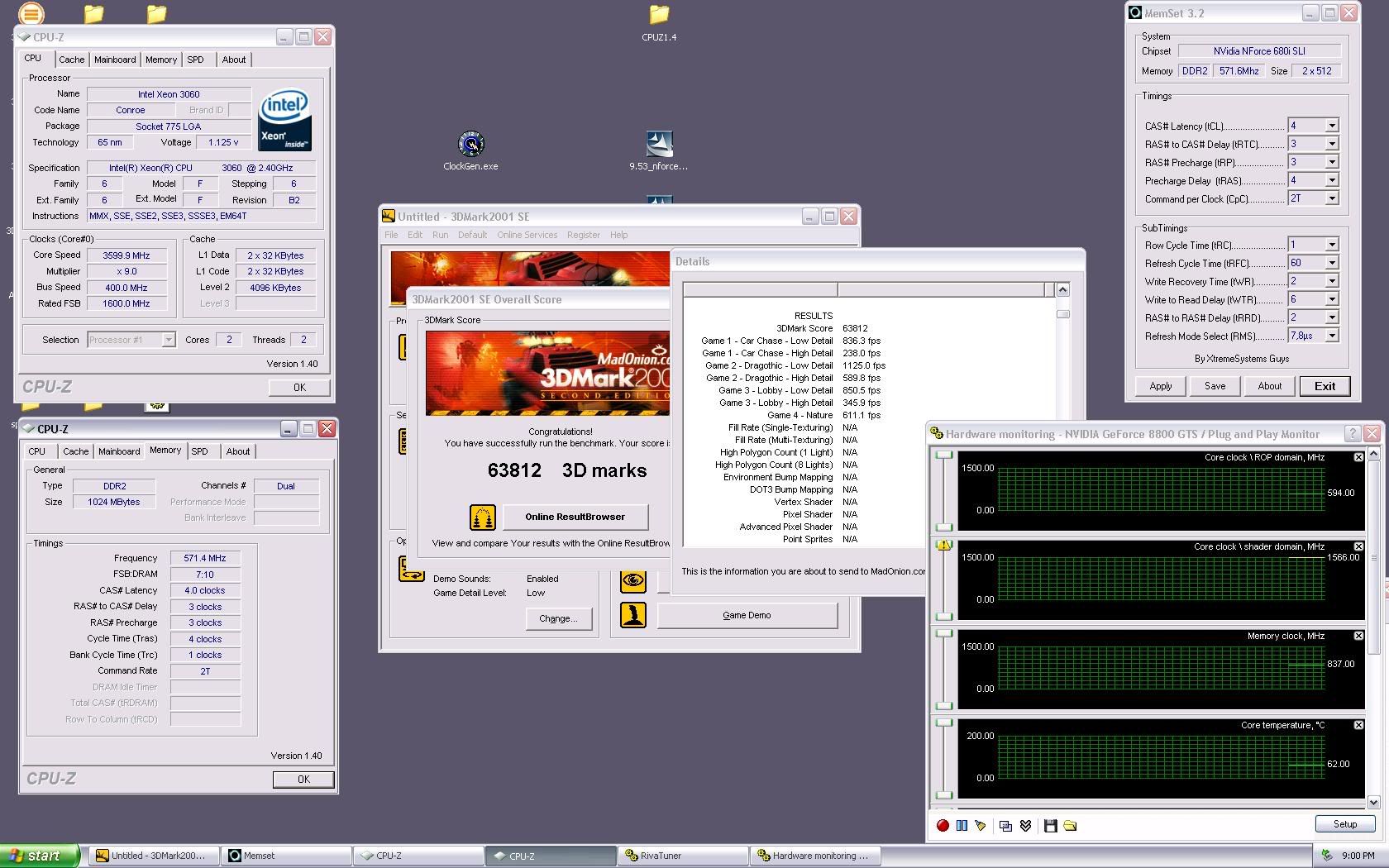Open the Command per Clock (CpC) dropdown

[x=1331, y=199]
